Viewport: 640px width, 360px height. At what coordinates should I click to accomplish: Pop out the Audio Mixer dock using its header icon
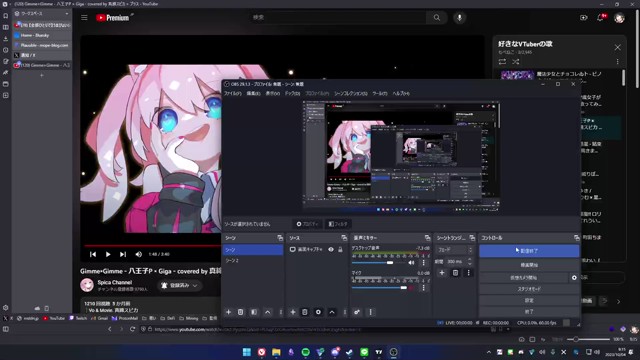click(427, 238)
